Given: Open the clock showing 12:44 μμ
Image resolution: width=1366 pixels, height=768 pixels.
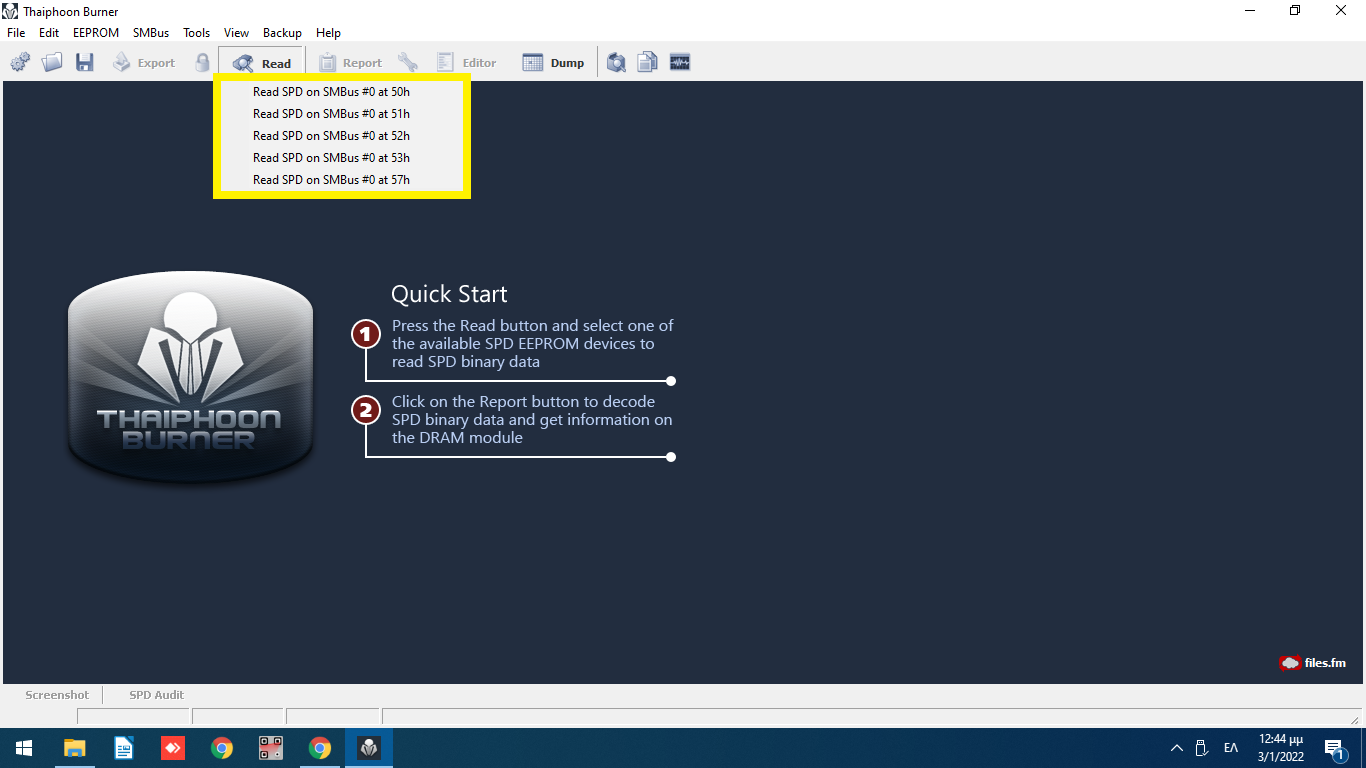Looking at the screenshot, I should (1280, 748).
